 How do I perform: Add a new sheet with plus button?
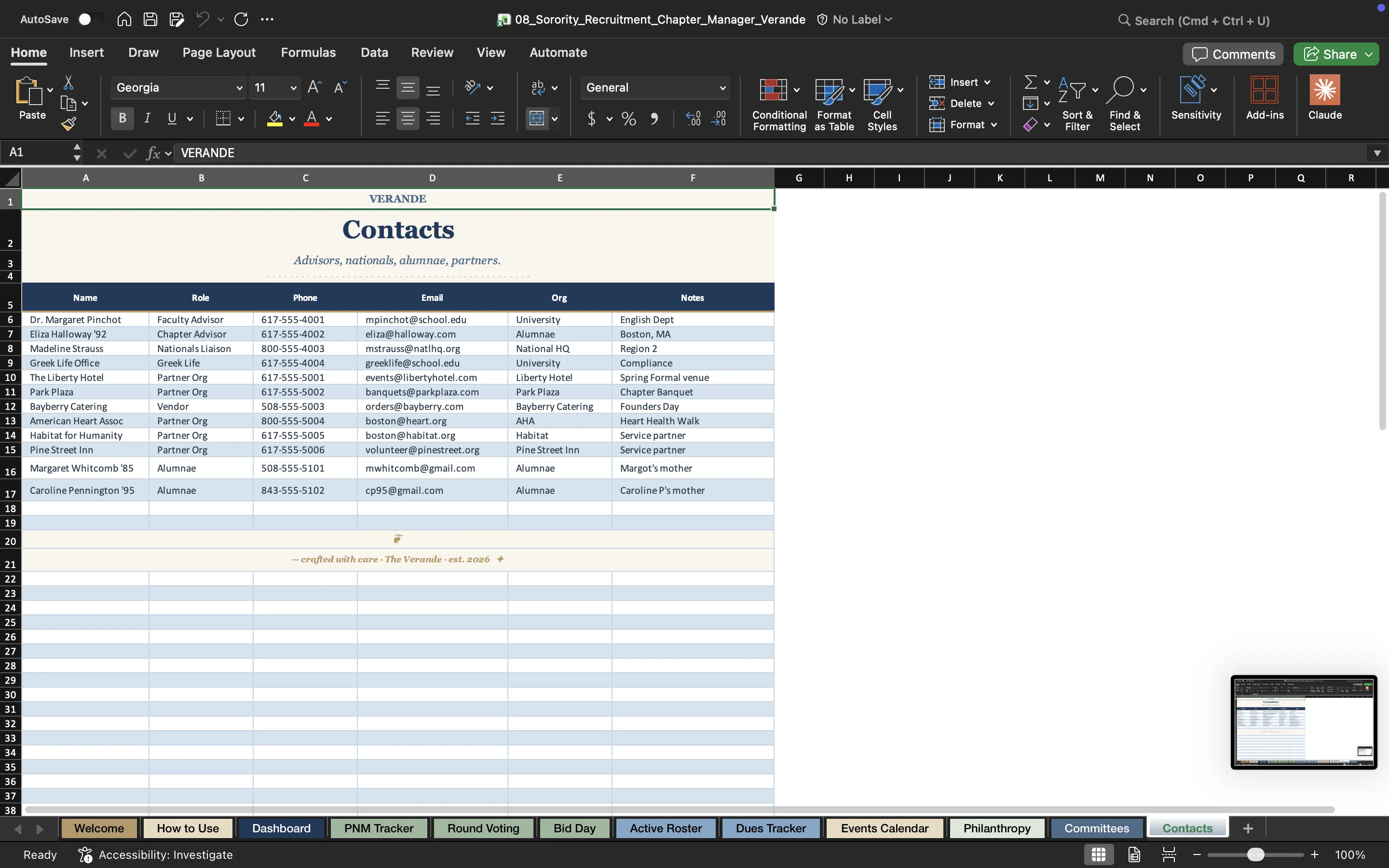click(1248, 828)
